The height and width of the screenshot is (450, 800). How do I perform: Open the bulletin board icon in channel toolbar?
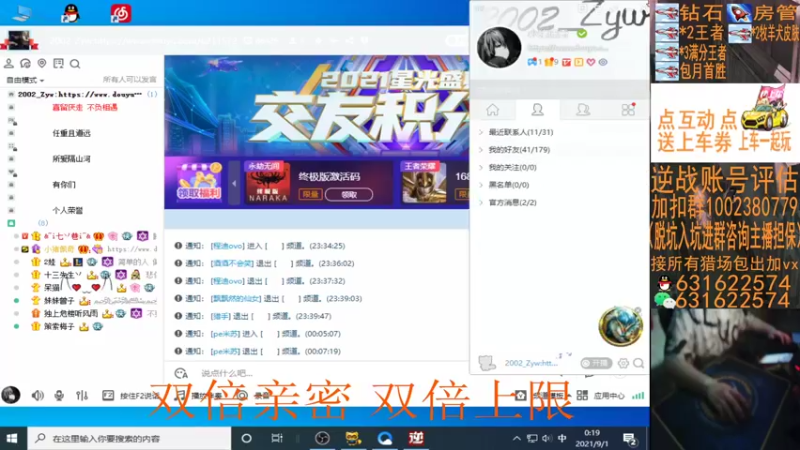point(58,63)
